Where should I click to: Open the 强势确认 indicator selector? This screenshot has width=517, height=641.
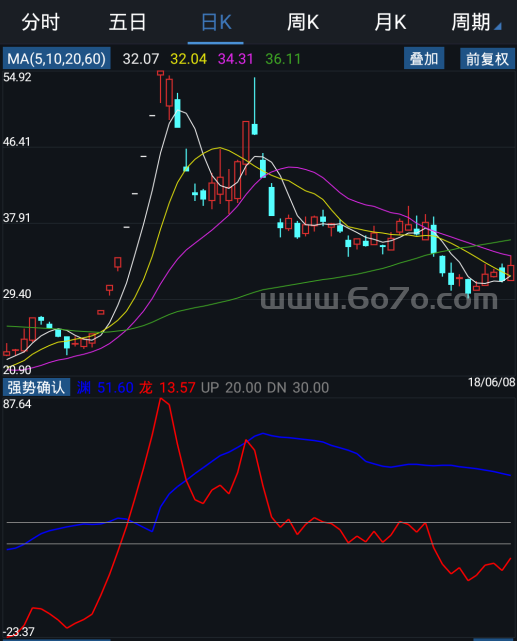(x=36, y=387)
